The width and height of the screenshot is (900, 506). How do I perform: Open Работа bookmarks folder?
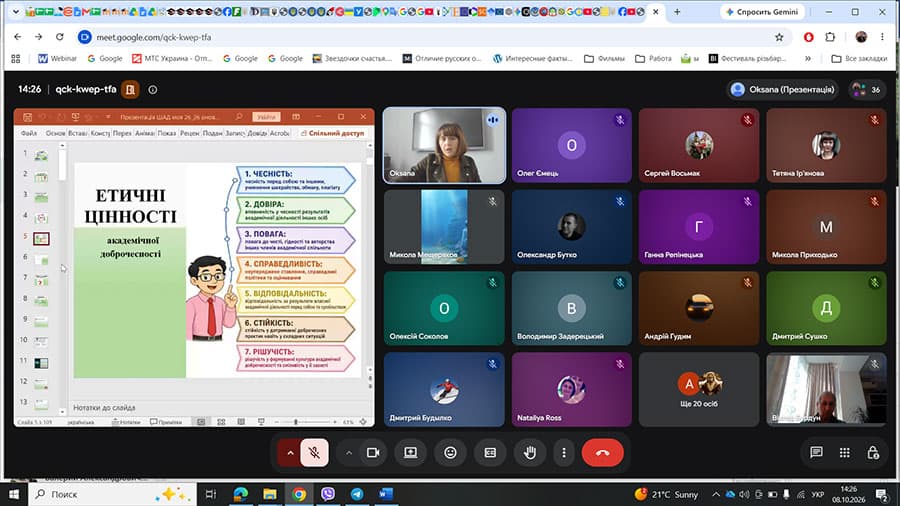pyautogui.click(x=653, y=59)
